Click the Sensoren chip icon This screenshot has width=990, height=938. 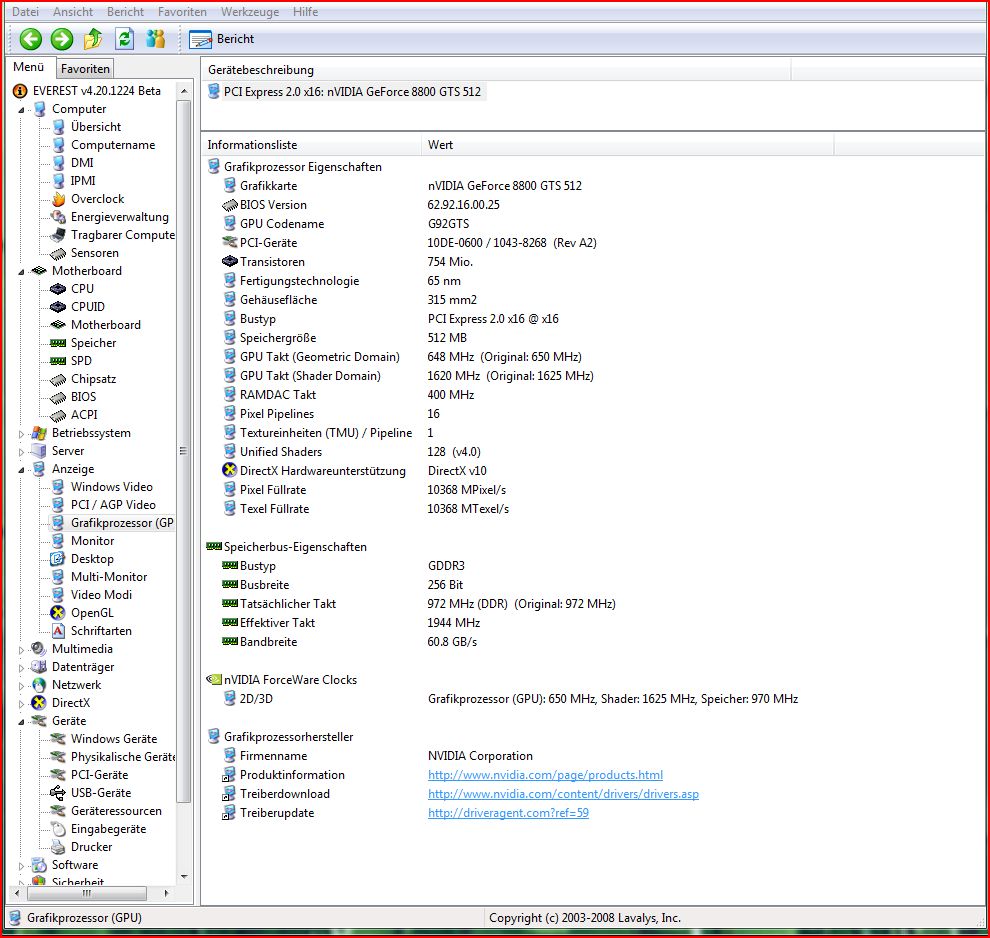point(58,253)
